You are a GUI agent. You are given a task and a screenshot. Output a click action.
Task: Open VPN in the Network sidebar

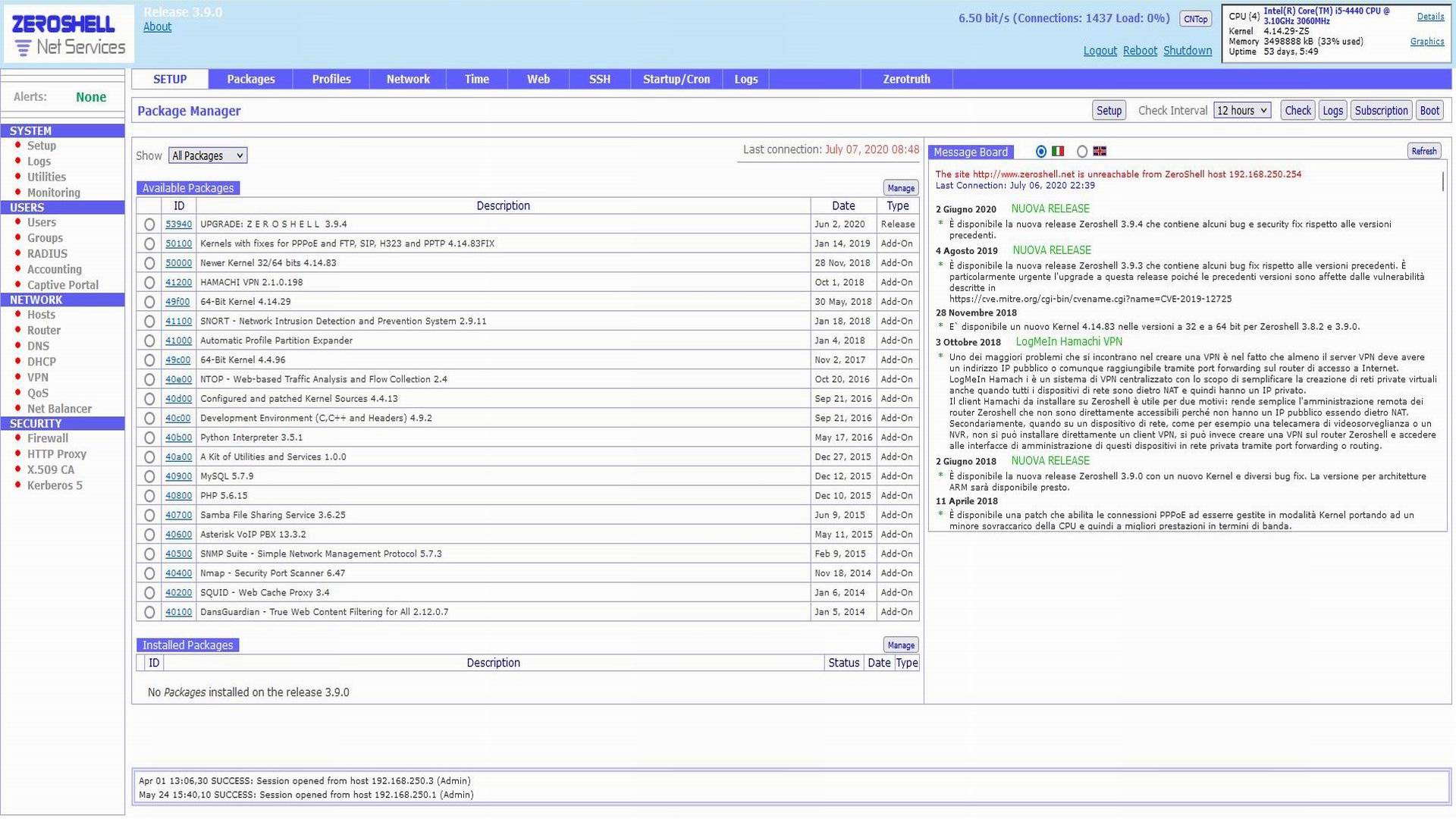(x=38, y=378)
